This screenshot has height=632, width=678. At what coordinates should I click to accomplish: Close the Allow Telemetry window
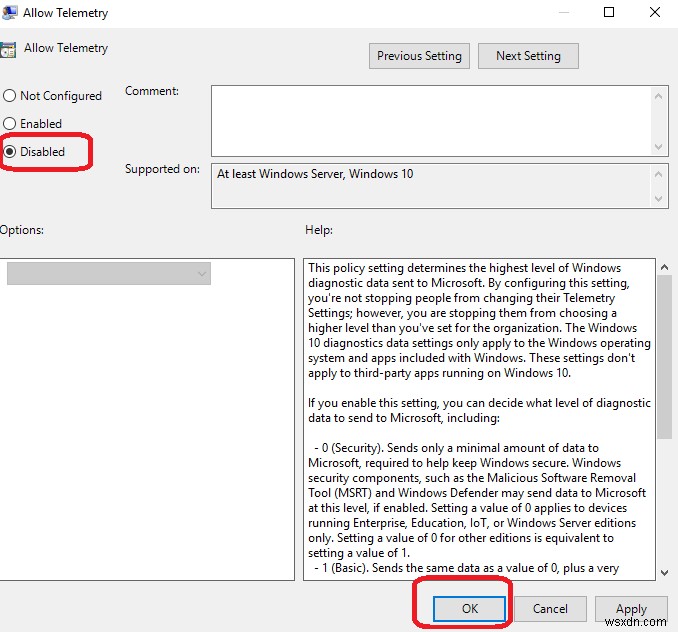click(x=655, y=12)
